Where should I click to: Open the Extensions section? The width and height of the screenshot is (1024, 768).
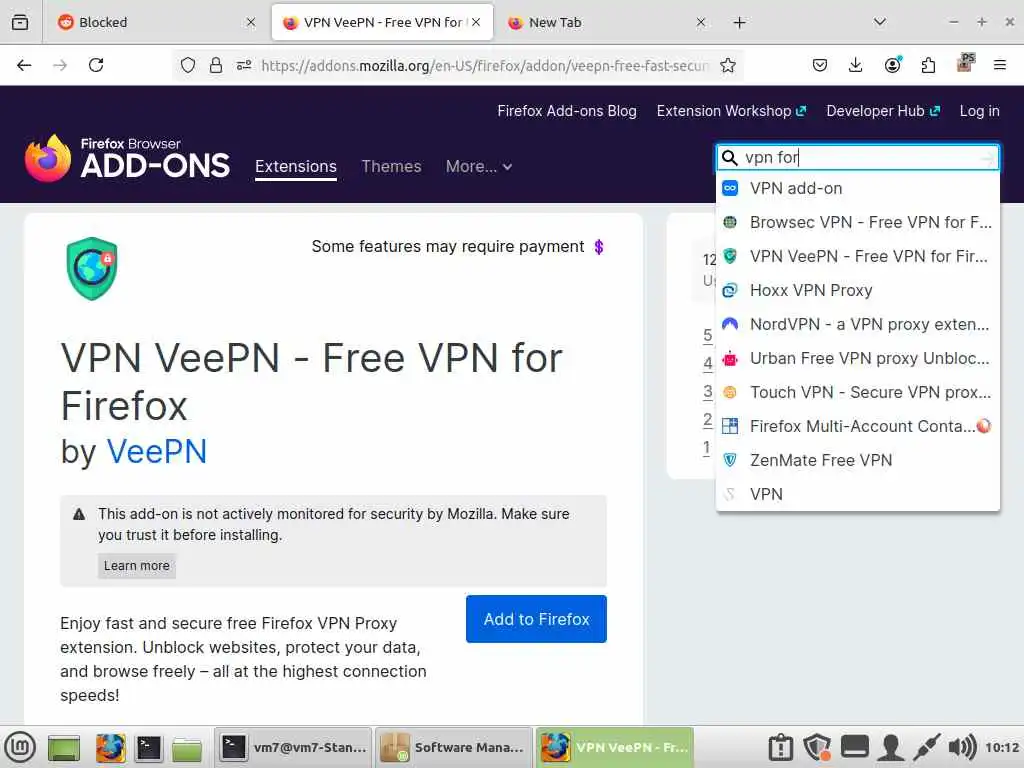tap(296, 167)
